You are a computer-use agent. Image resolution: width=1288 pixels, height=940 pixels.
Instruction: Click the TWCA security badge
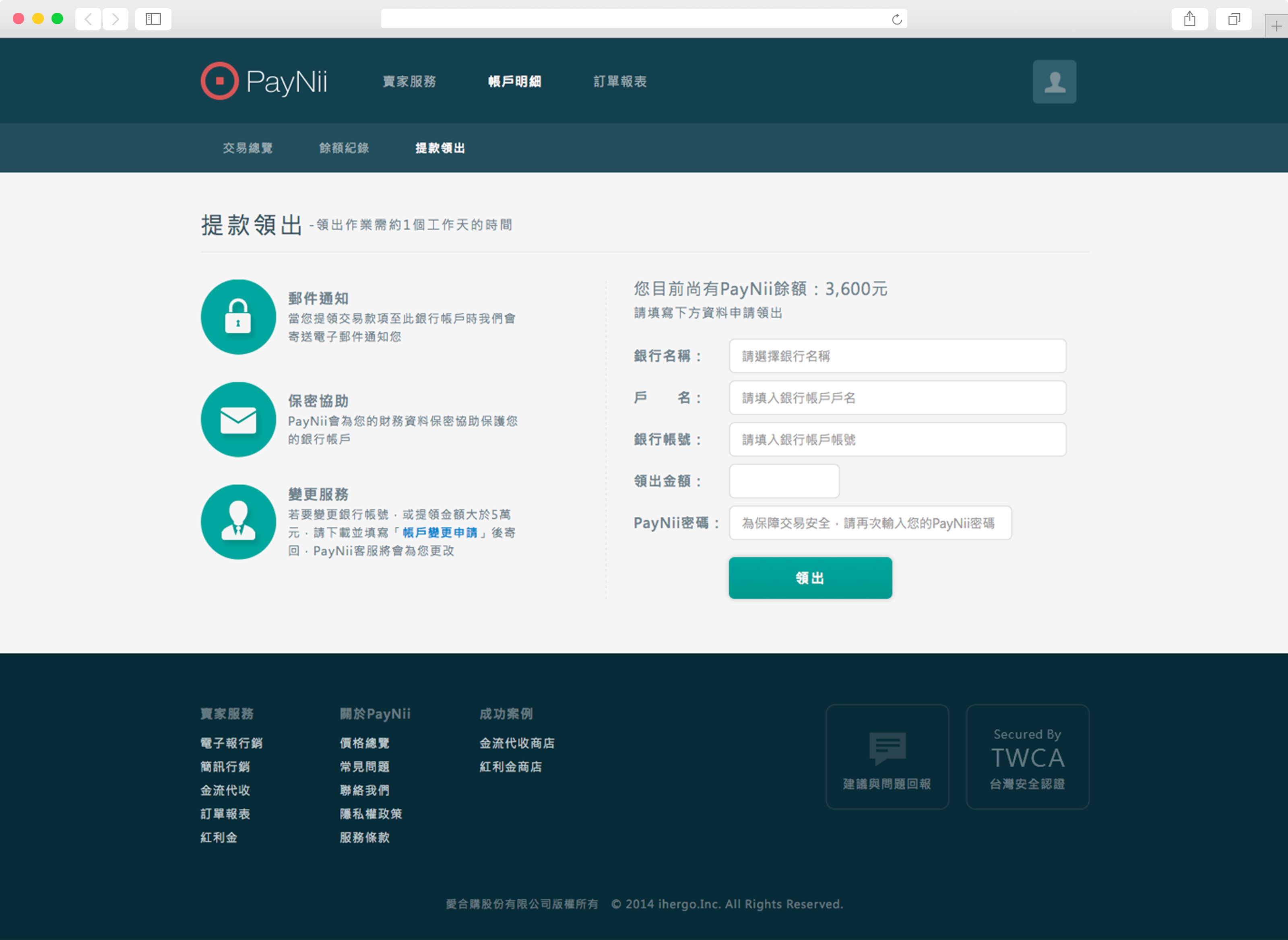[x=1027, y=756]
